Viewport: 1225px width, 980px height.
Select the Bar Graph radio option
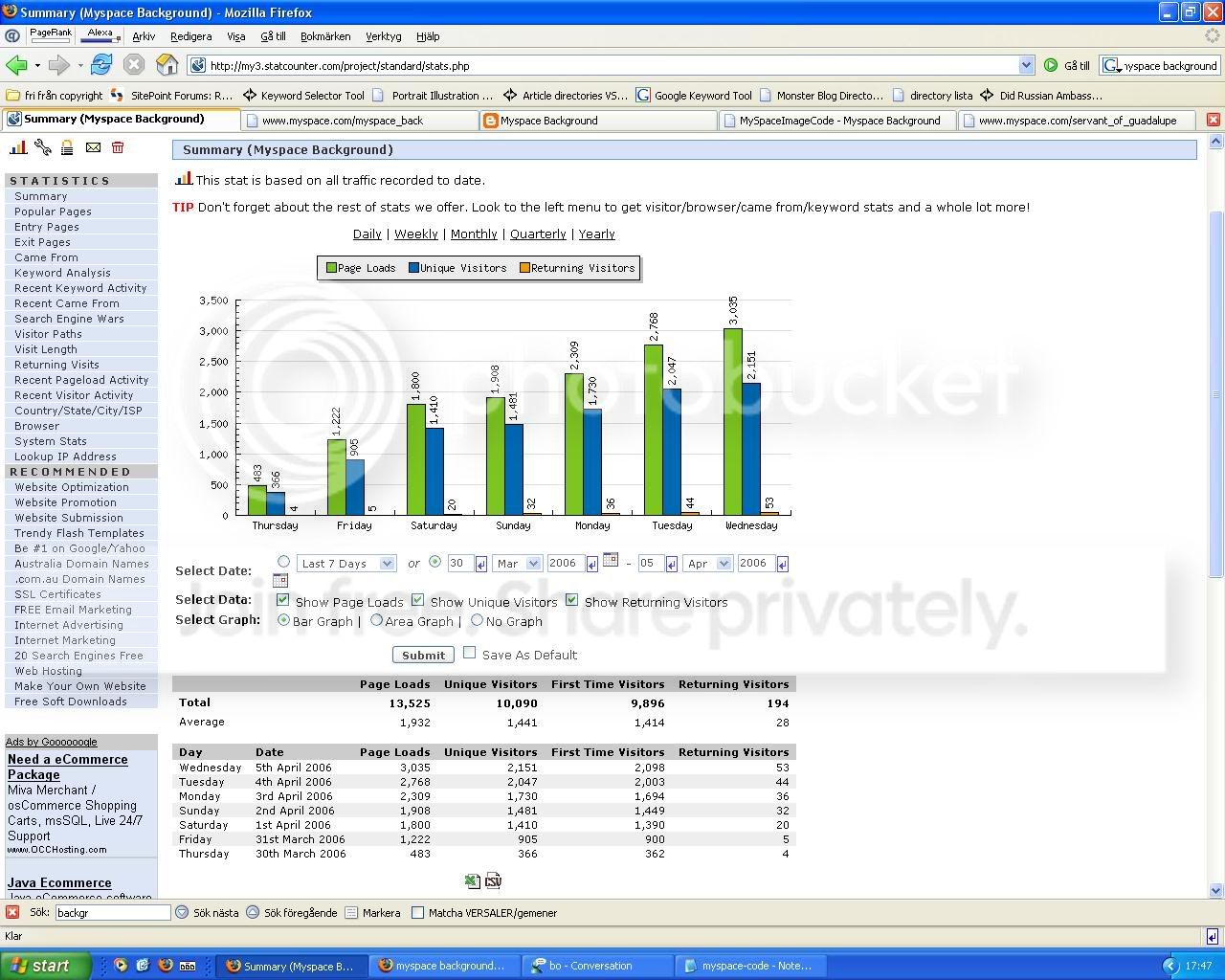[x=283, y=620]
